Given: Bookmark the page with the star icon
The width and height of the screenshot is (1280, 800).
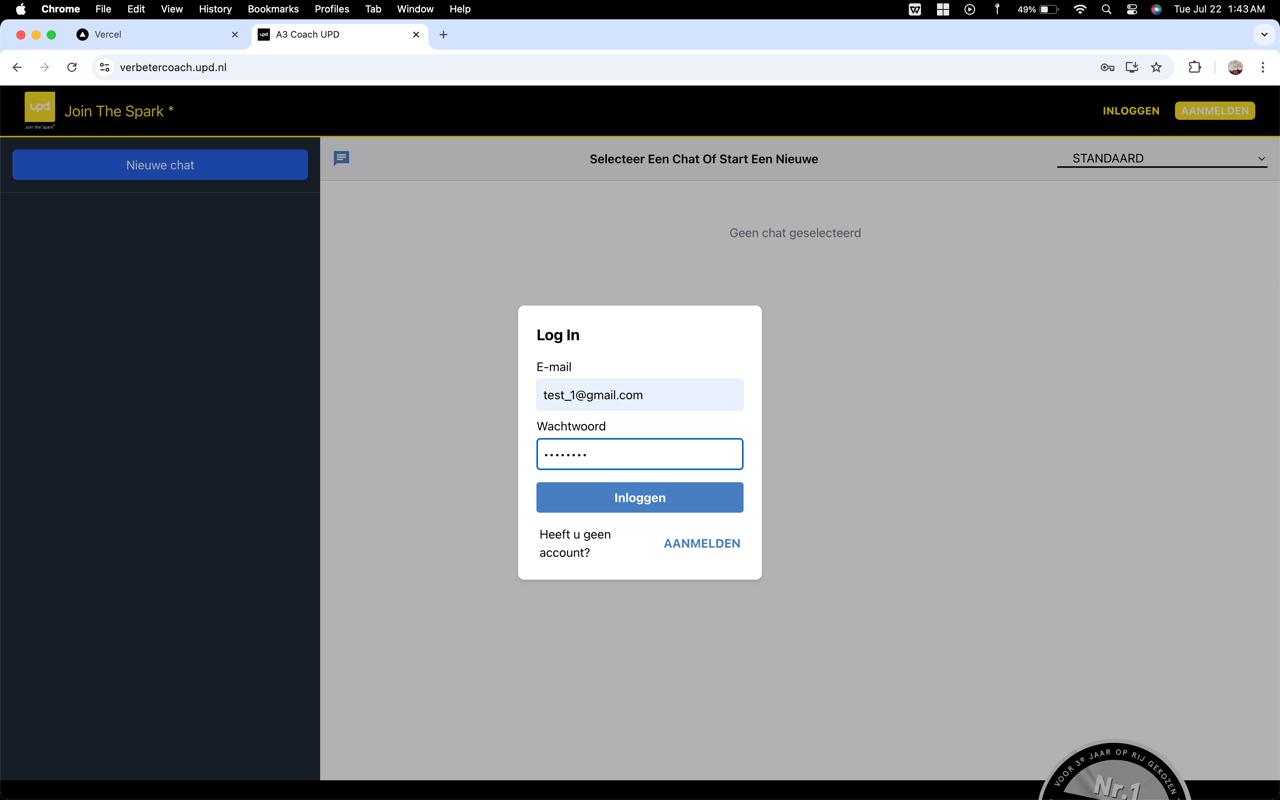Looking at the screenshot, I should pos(1156,67).
